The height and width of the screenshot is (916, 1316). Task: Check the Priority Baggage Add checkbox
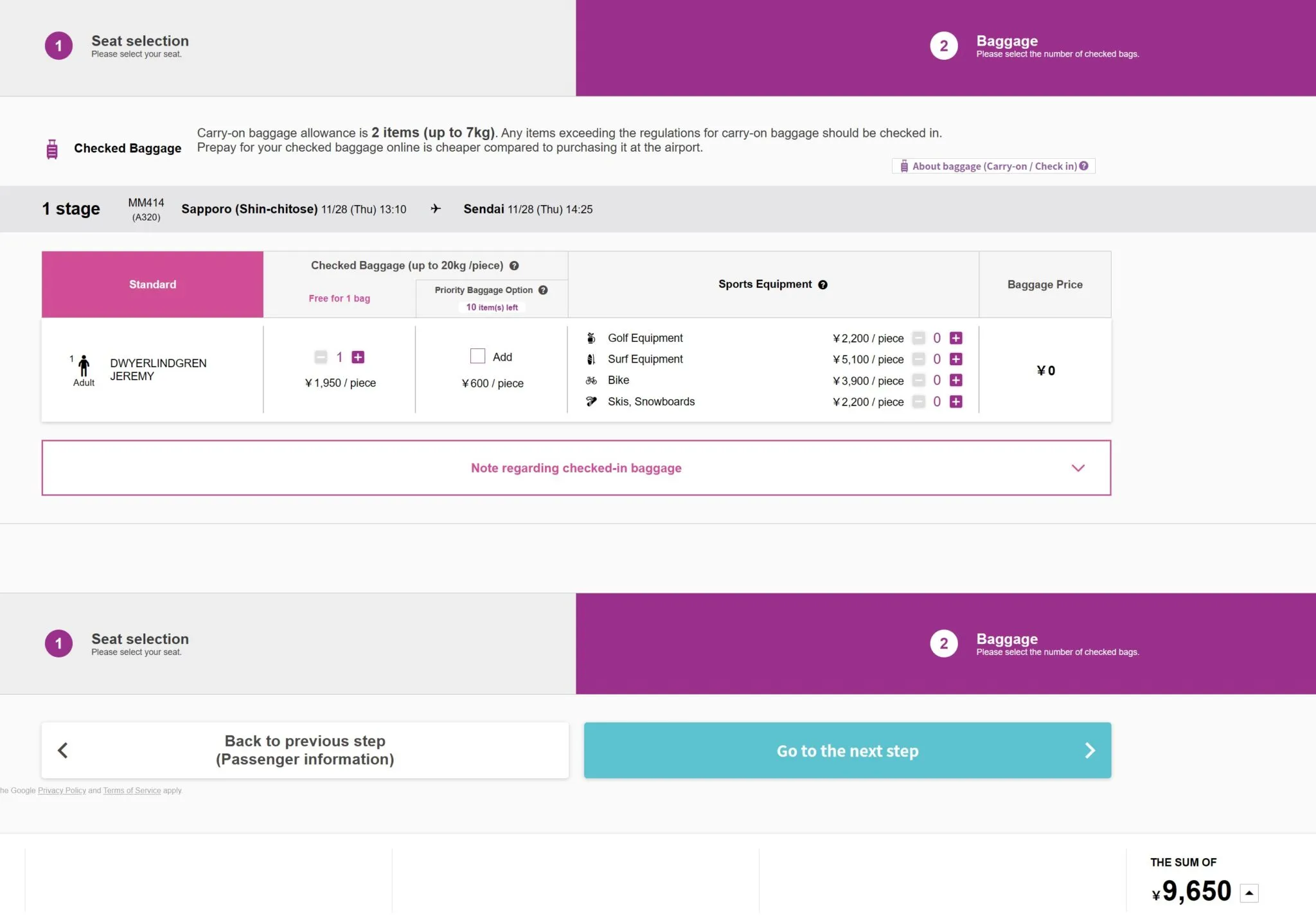[x=477, y=356]
